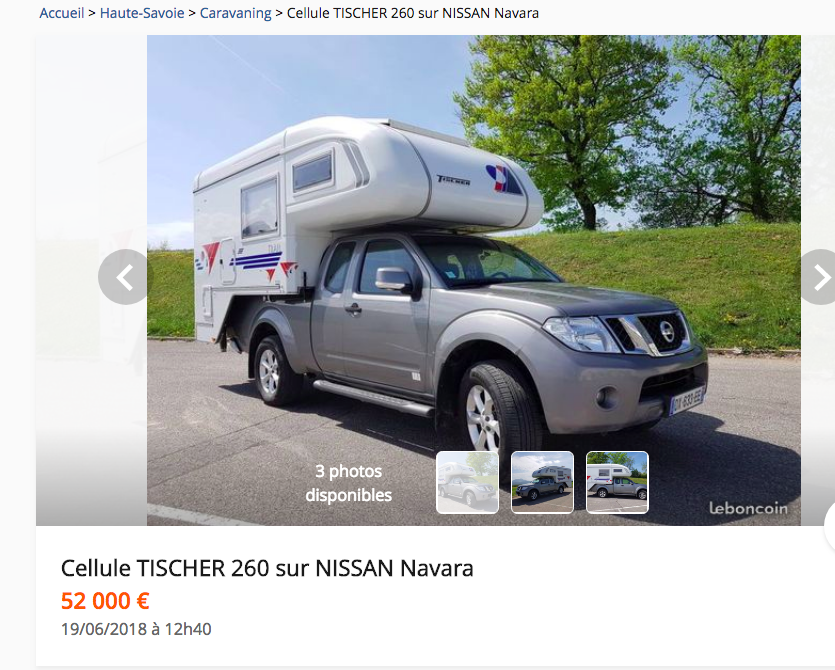This screenshot has width=835, height=670.
Task: Click the listing title Cellule TISCHER 260
Action: tap(267, 568)
